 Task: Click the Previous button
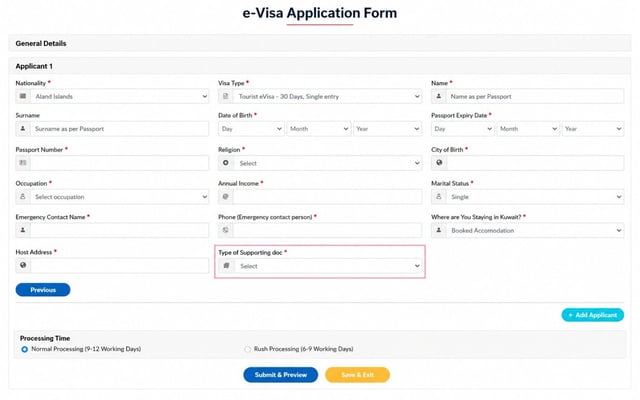point(43,290)
